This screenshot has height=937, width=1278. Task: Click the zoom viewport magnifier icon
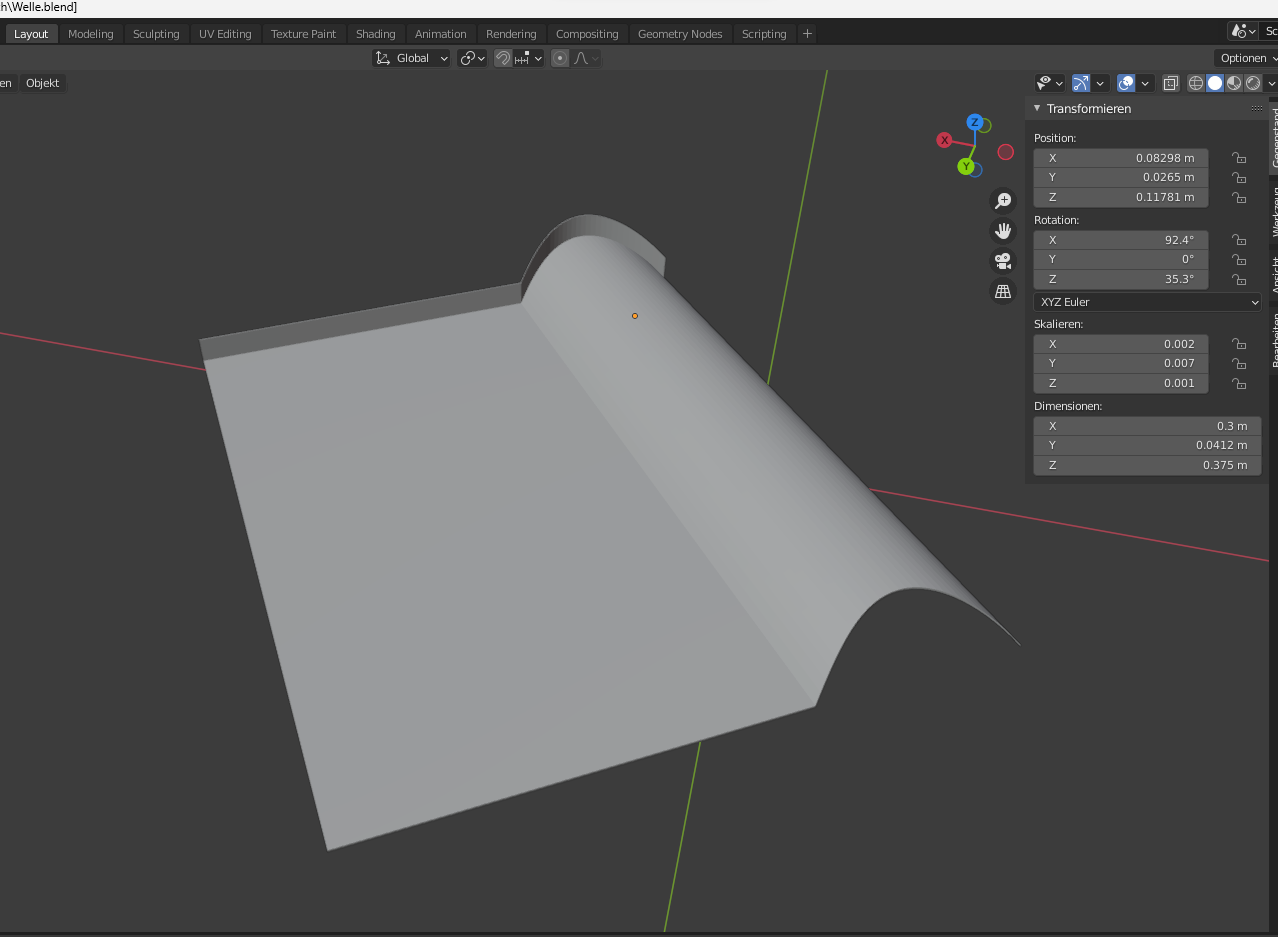coord(1002,201)
